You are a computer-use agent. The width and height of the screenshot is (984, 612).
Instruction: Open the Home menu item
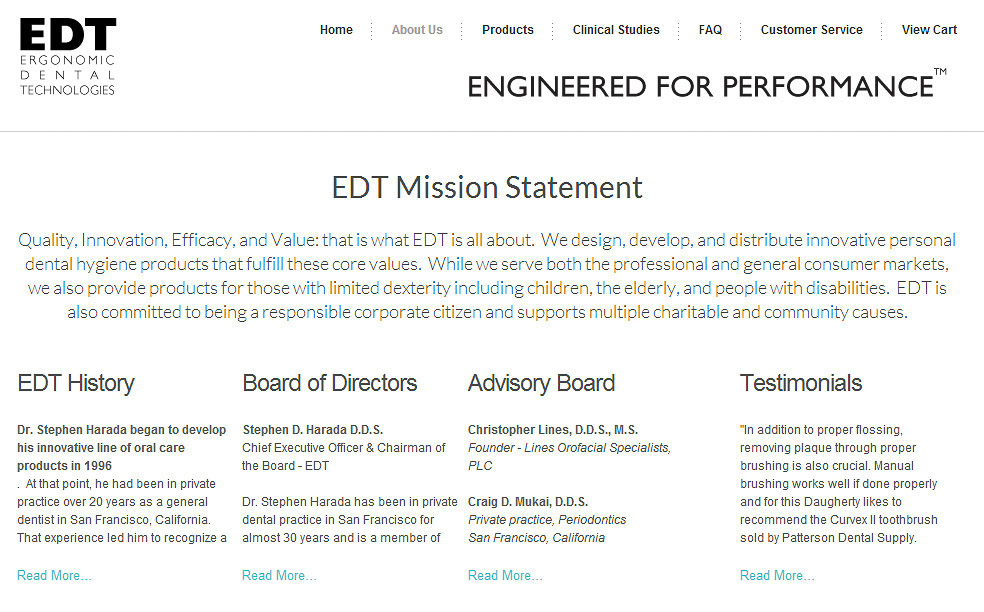point(336,30)
